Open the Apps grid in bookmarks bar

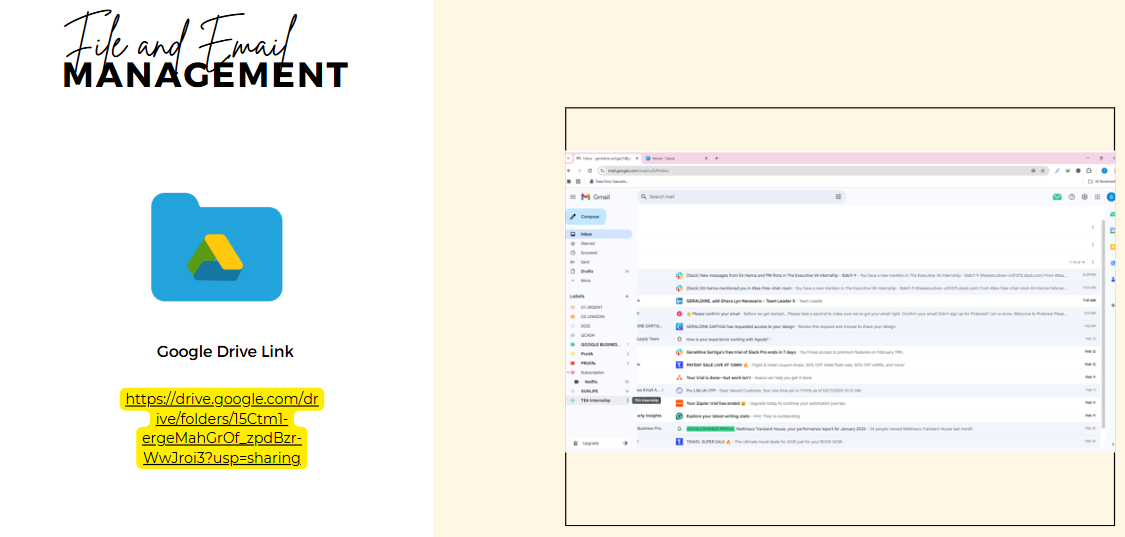(x=578, y=182)
